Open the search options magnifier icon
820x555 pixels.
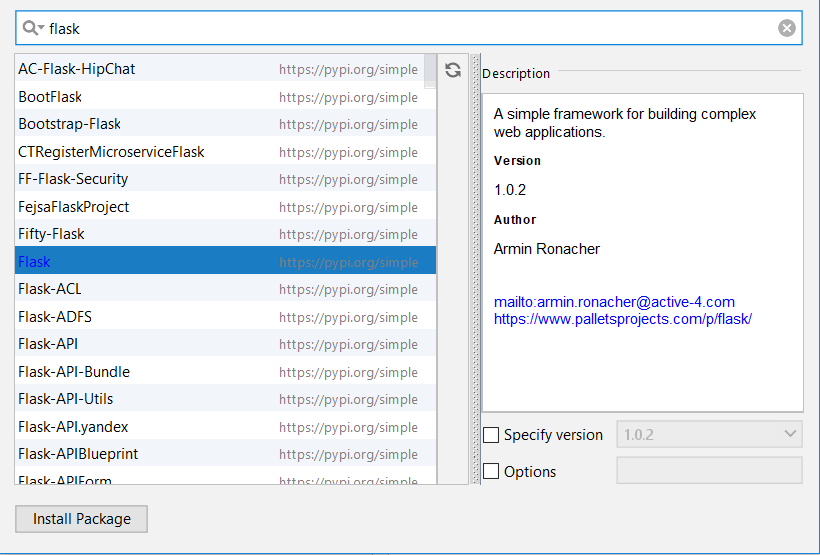(33, 28)
